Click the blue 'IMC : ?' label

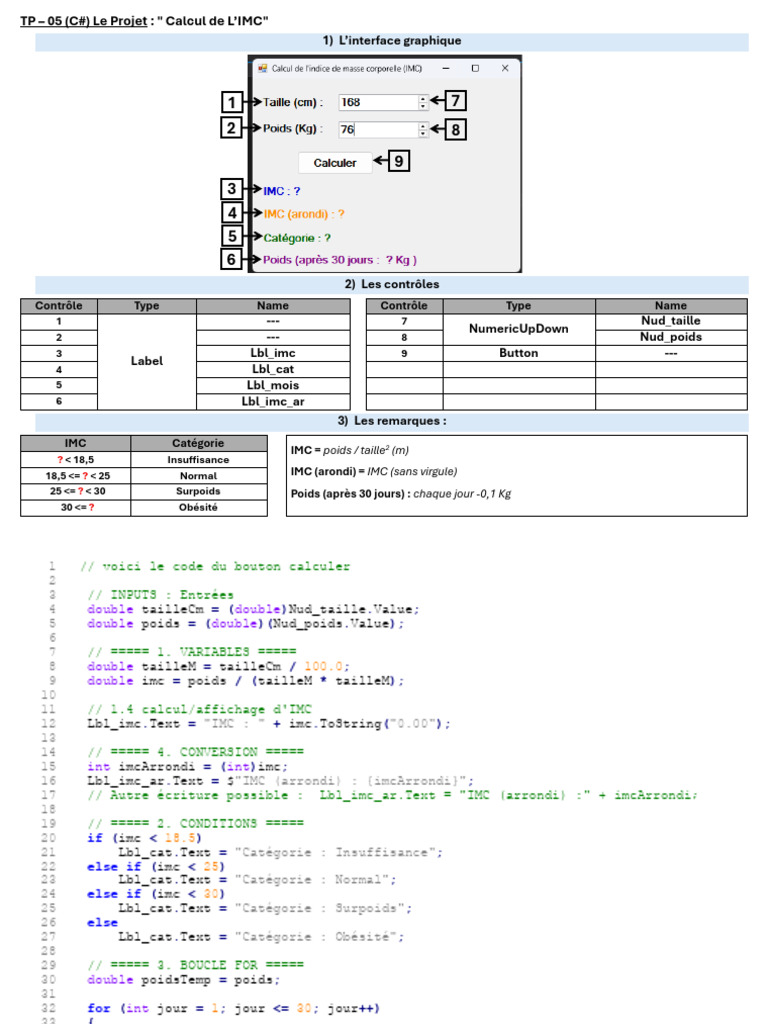pos(281,191)
